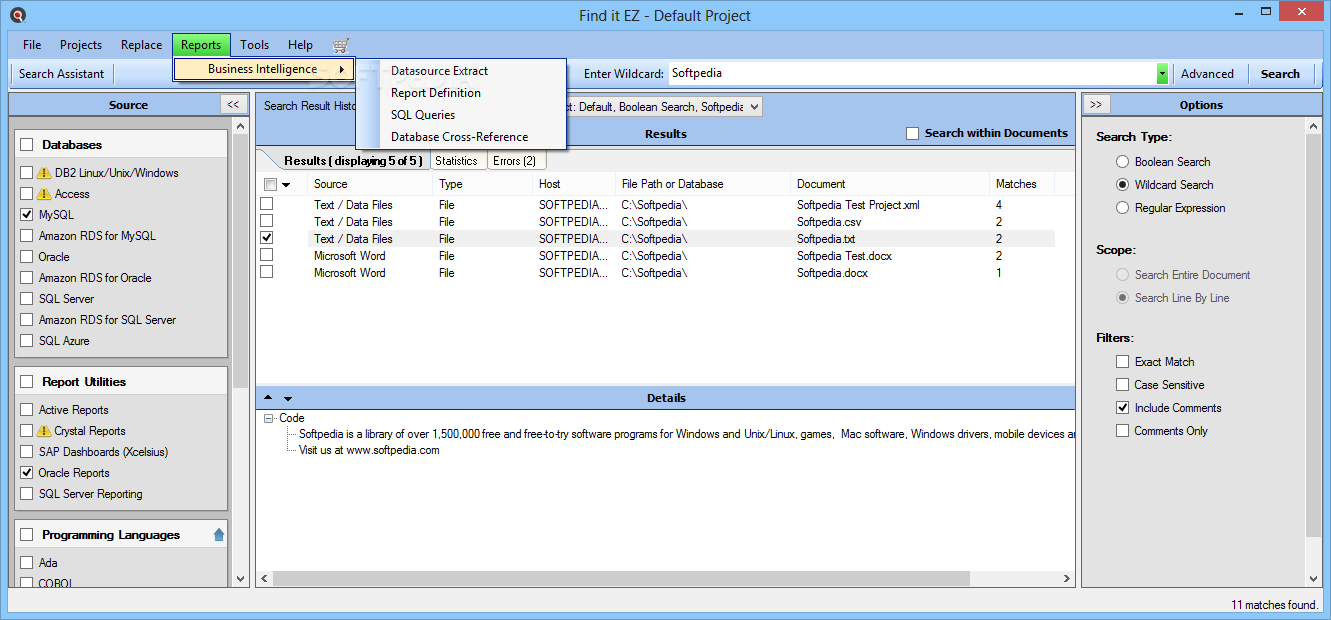
Task: Select the Regular Expression radio button
Action: pos(1123,208)
